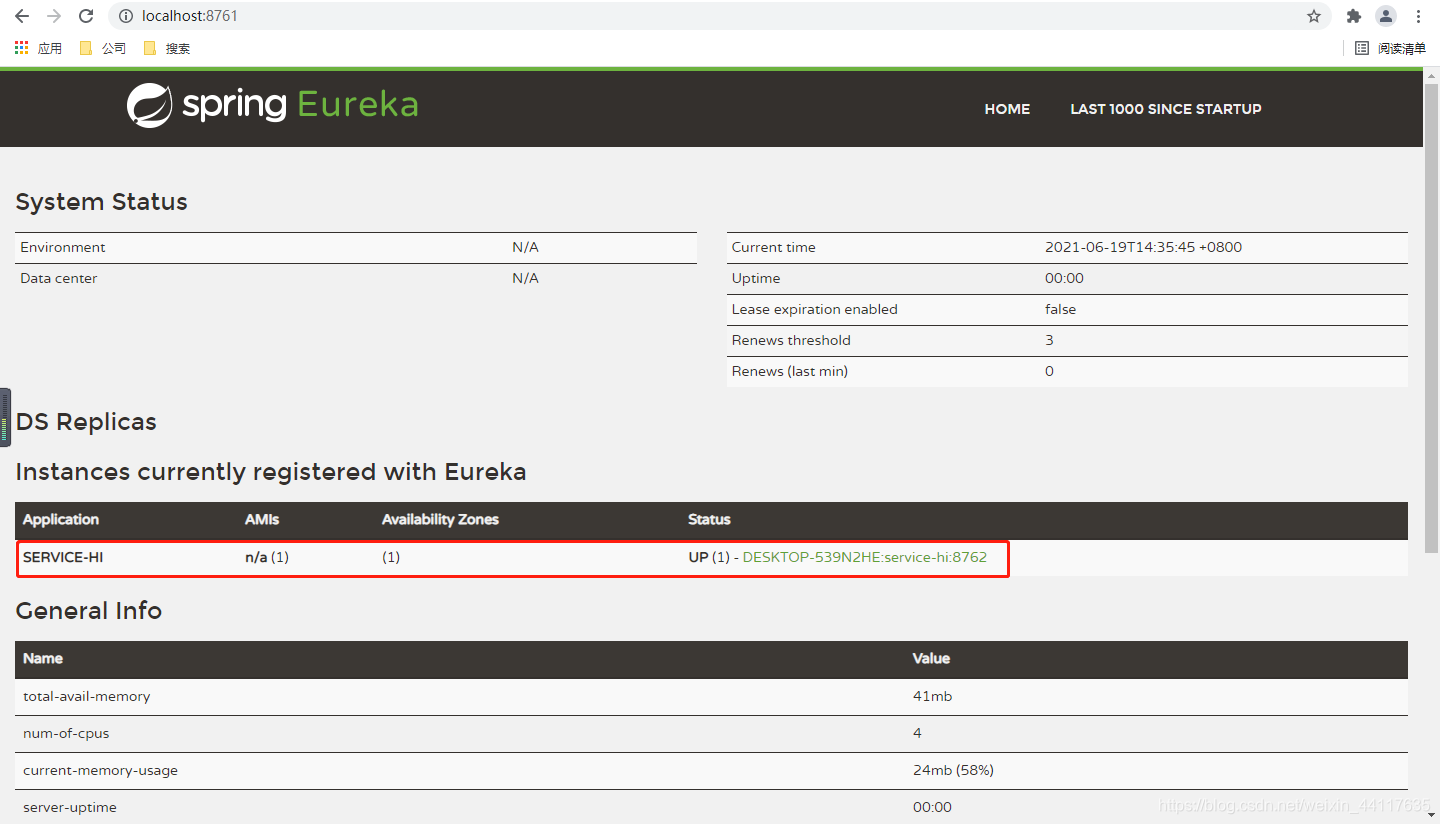Go to HOME in Eureka navbar

tap(1007, 109)
